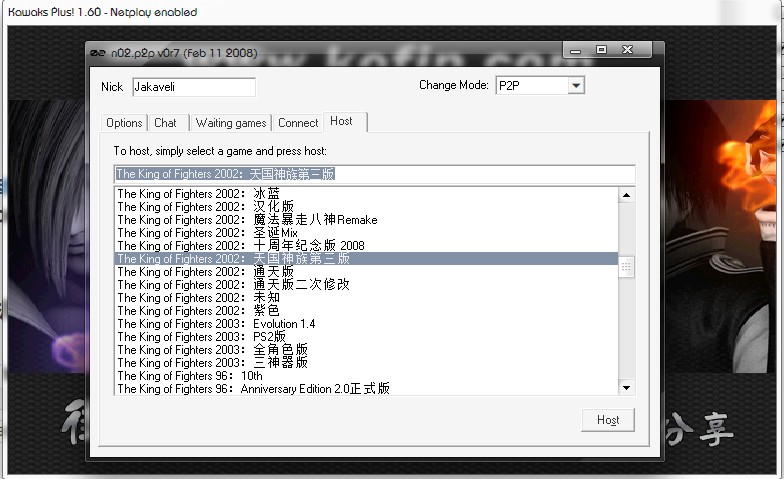Select King of Fighters 2003: Evolution 1.4
784x479 pixels.
pos(366,324)
